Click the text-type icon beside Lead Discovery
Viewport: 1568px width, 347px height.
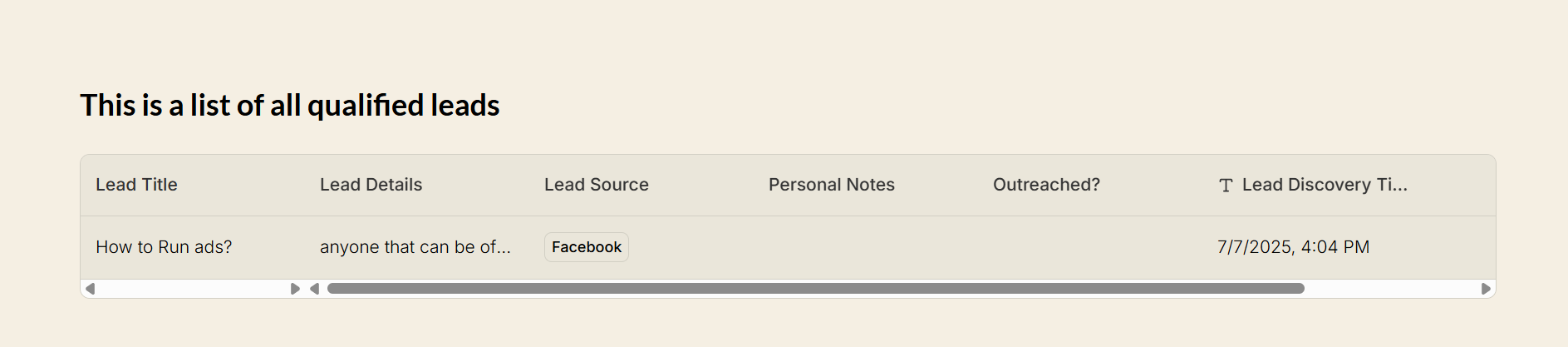pyautogui.click(x=1226, y=186)
